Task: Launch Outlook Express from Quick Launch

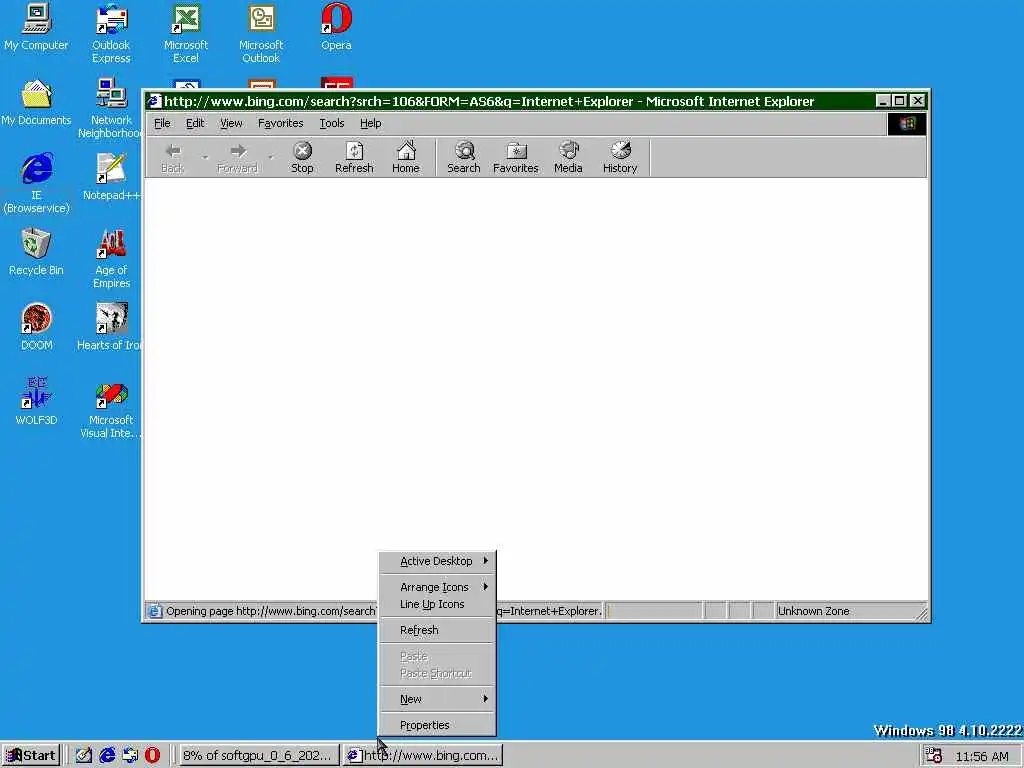Action: coord(130,756)
